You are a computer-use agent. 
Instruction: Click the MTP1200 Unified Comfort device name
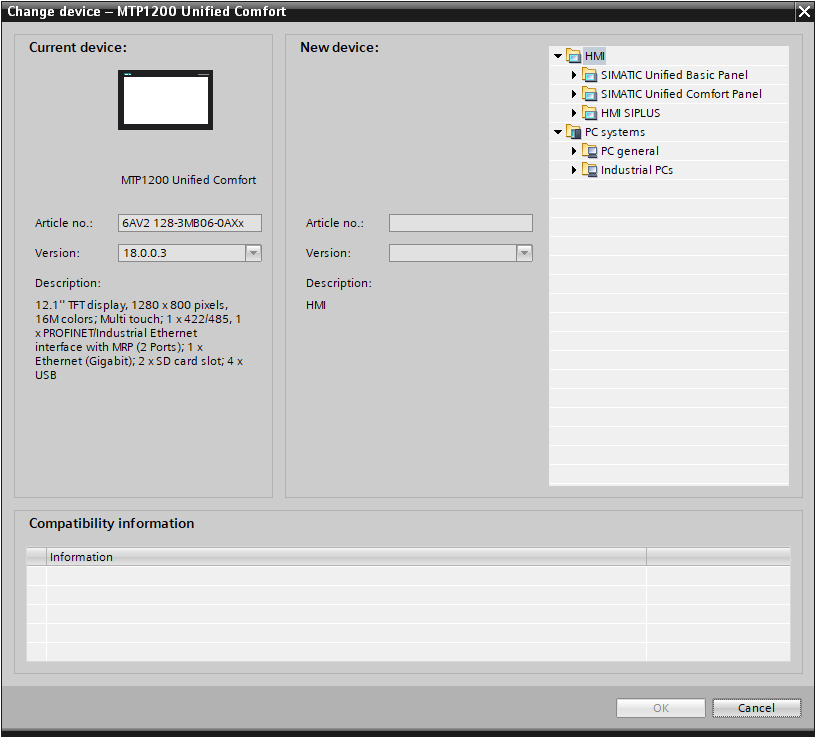(x=188, y=180)
